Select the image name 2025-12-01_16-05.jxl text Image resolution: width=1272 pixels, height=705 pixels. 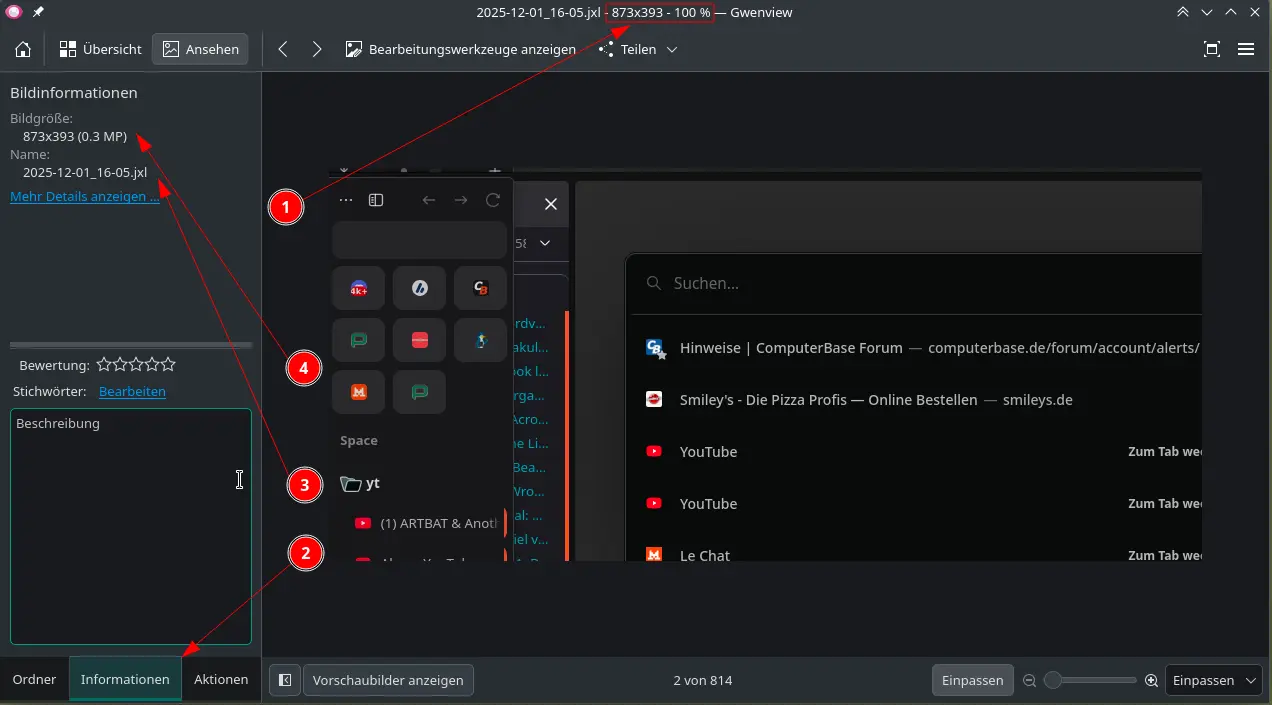pos(85,173)
